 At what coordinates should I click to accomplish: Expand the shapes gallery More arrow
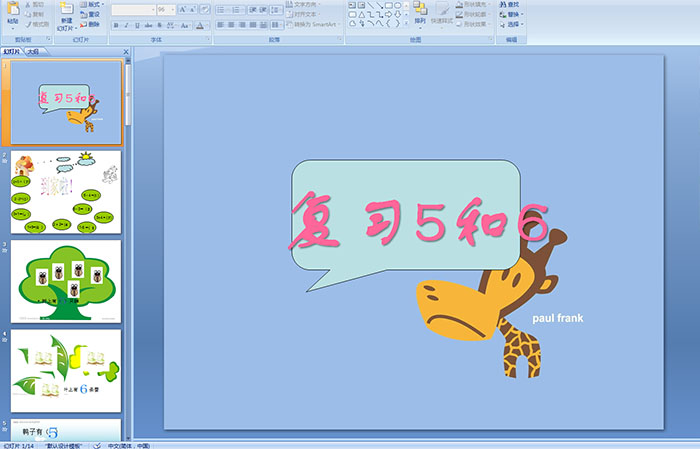(x=406, y=24)
